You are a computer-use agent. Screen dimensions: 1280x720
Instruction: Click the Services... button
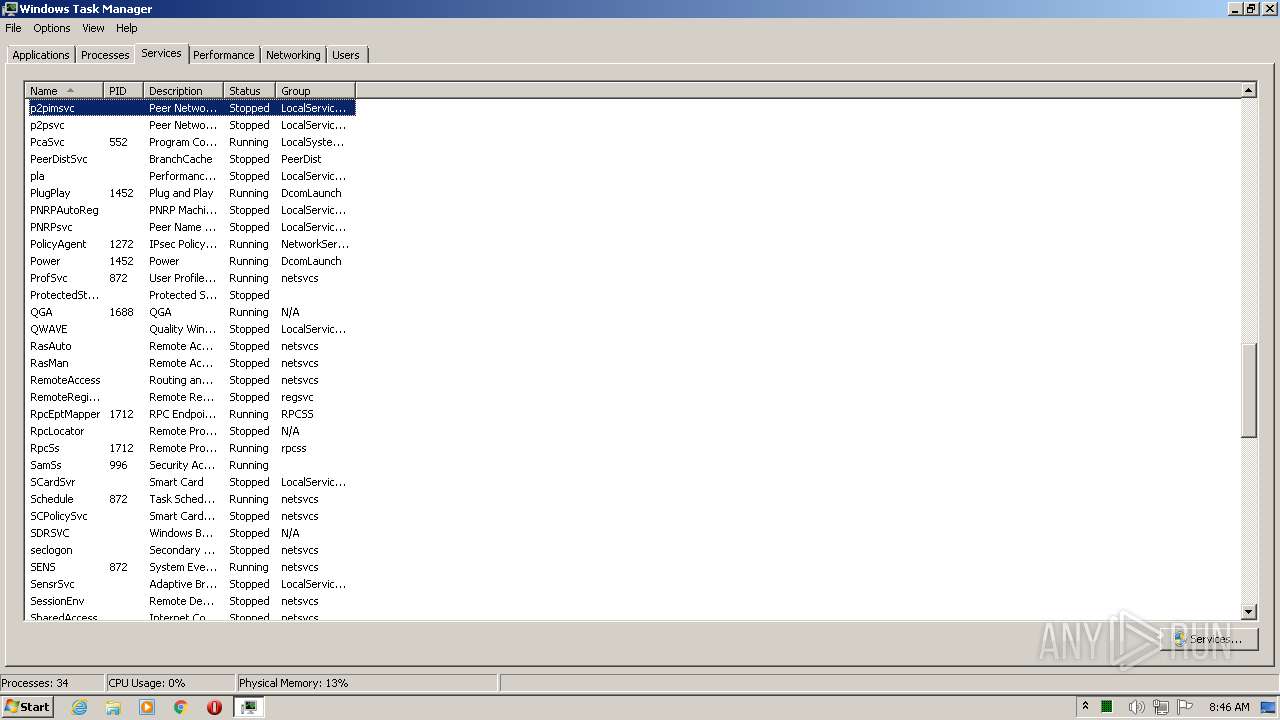coord(1209,638)
